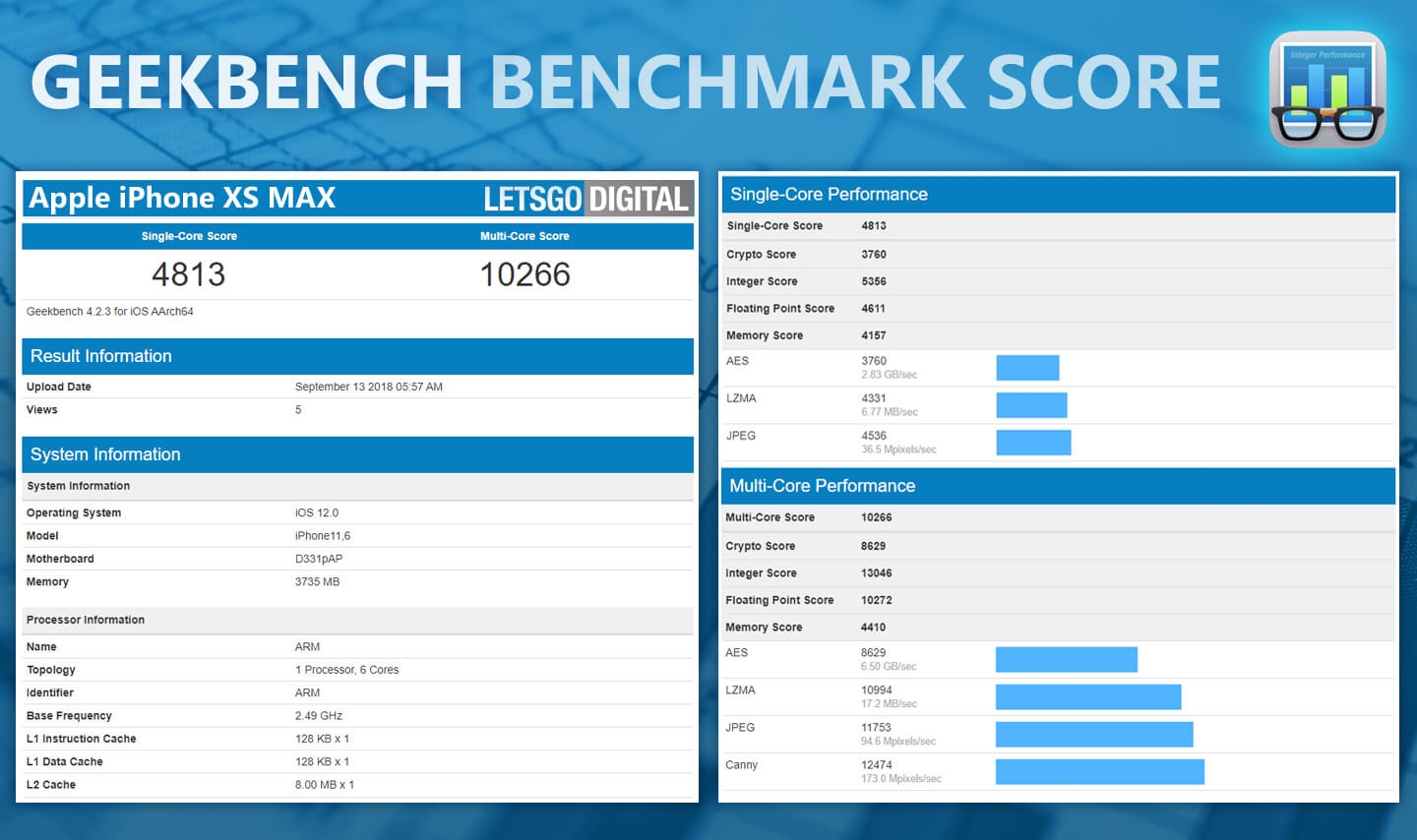Collapse the Processor Information section
1417x840 pixels.
click(x=85, y=620)
